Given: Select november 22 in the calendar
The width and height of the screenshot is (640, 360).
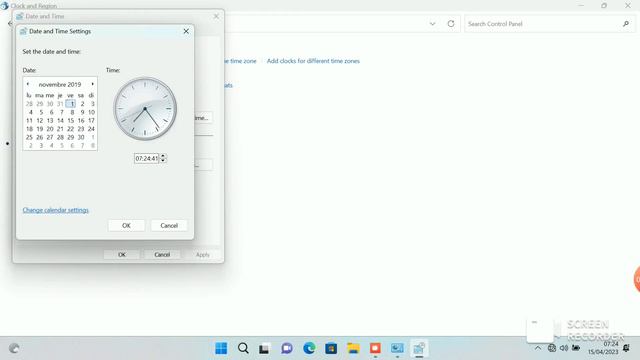Looking at the screenshot, I should tap(71, 129).
